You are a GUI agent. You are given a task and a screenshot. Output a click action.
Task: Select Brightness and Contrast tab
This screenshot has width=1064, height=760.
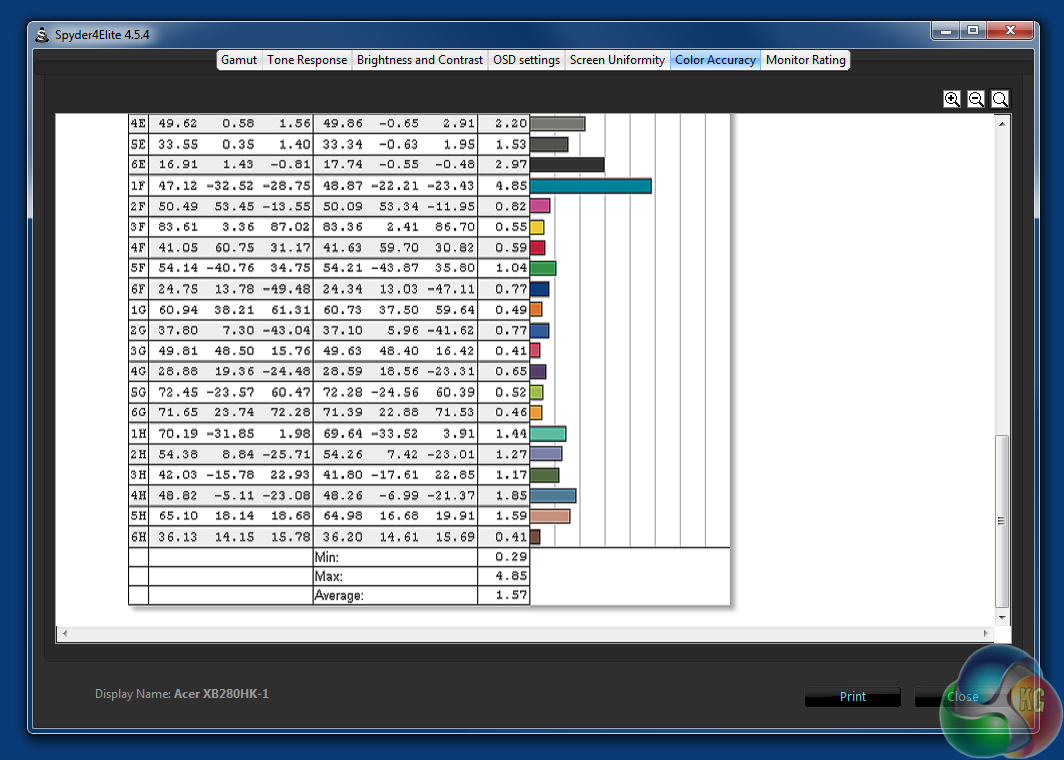tap(419, 60)
